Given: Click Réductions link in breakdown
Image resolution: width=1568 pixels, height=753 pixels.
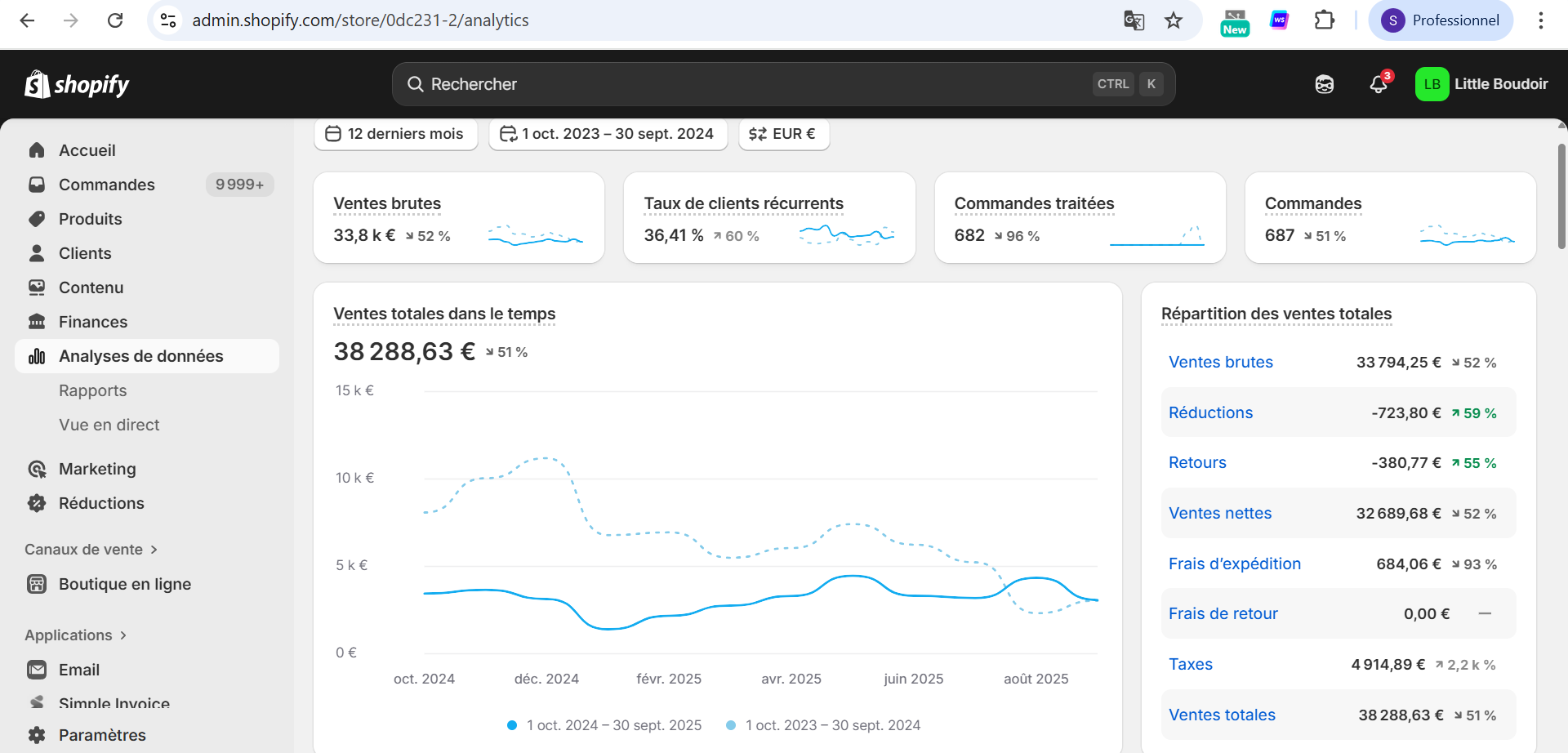Looking at the screenshot, I should coord(1210,412).
